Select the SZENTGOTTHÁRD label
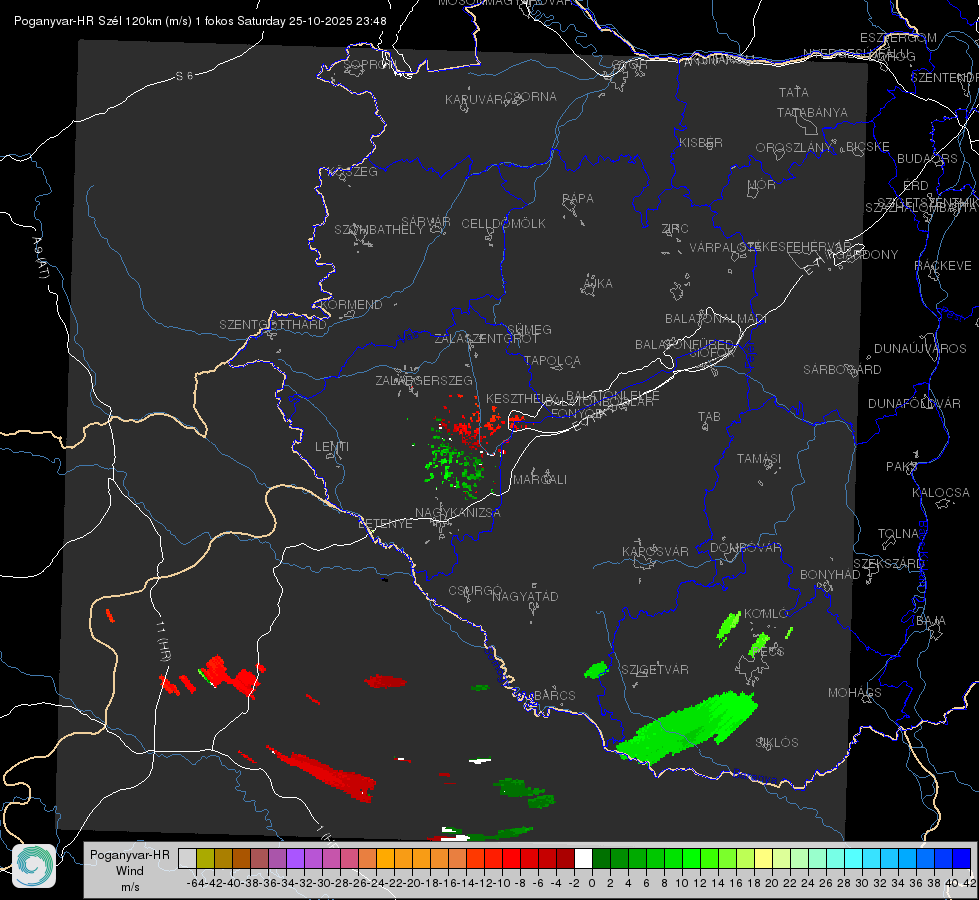 [x=273, y=325]
